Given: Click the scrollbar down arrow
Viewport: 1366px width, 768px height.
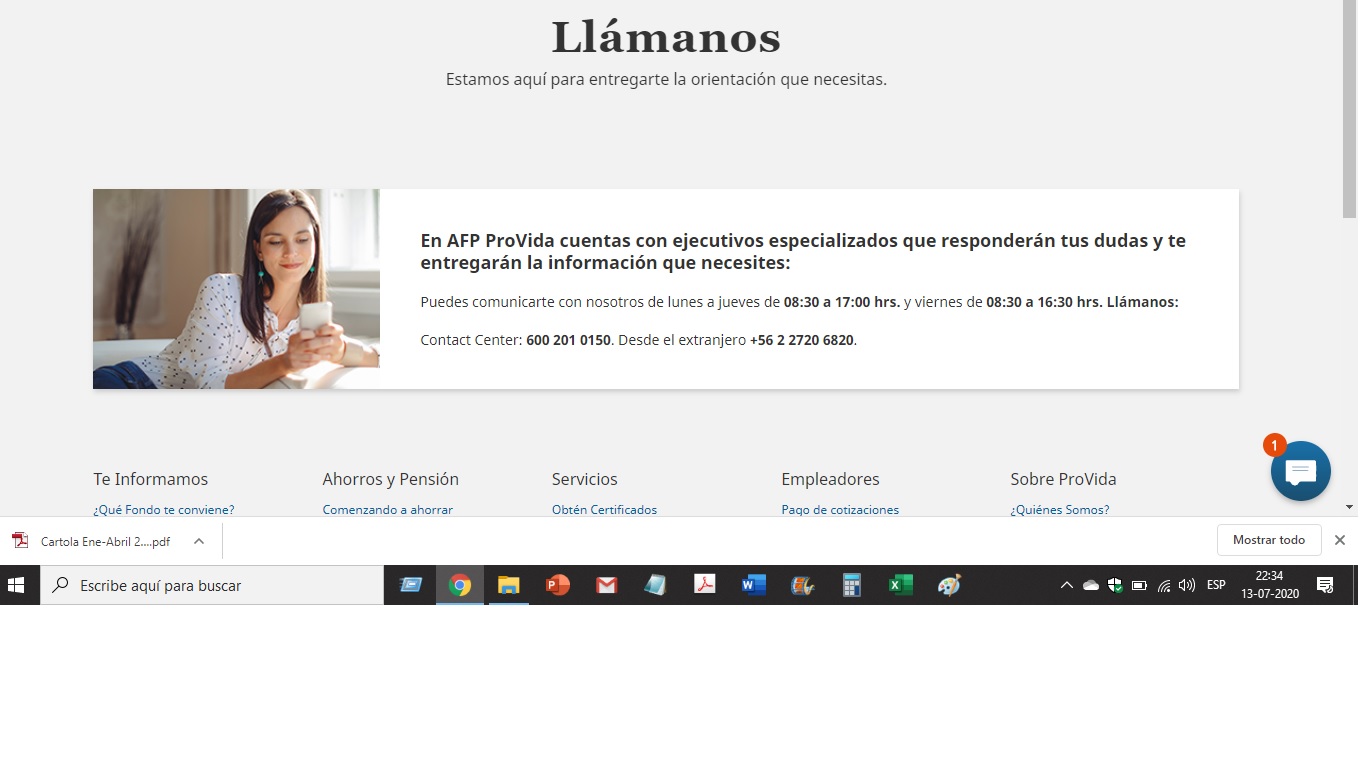Looking at the screenshot, I should (1350, 508).
